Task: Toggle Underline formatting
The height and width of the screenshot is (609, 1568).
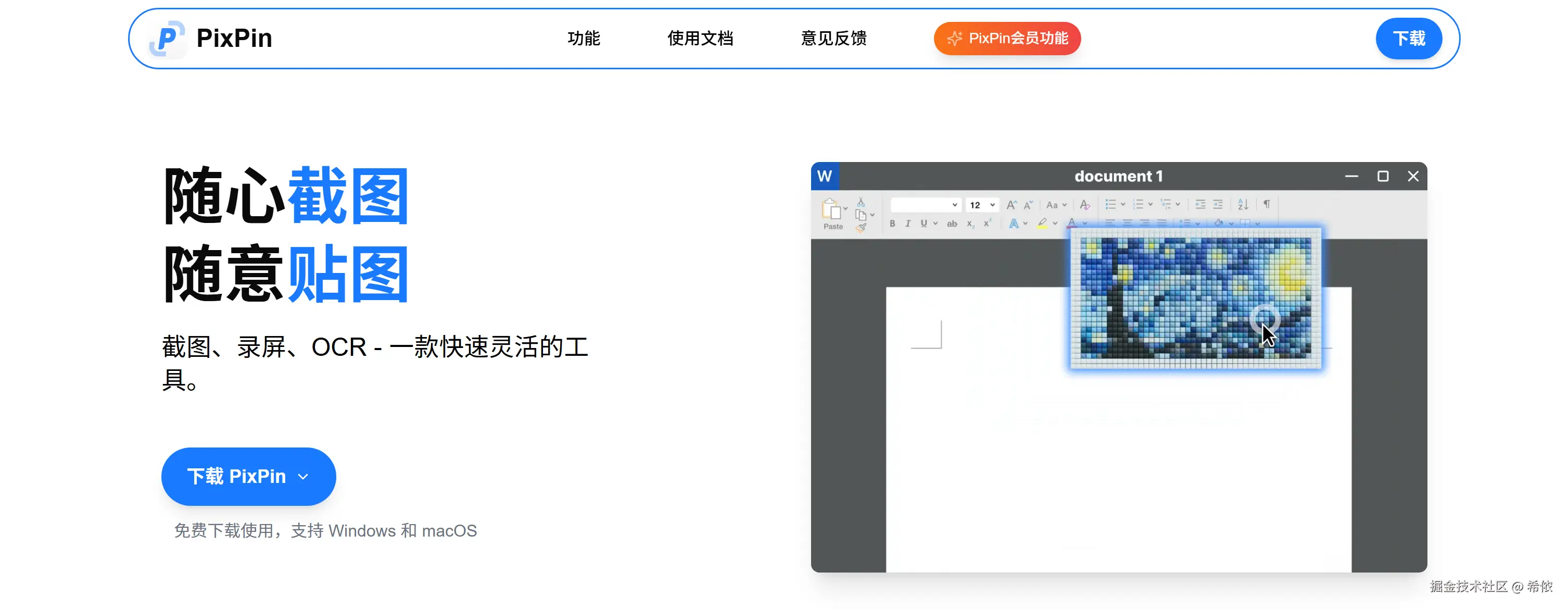Action: pos(924,223)
